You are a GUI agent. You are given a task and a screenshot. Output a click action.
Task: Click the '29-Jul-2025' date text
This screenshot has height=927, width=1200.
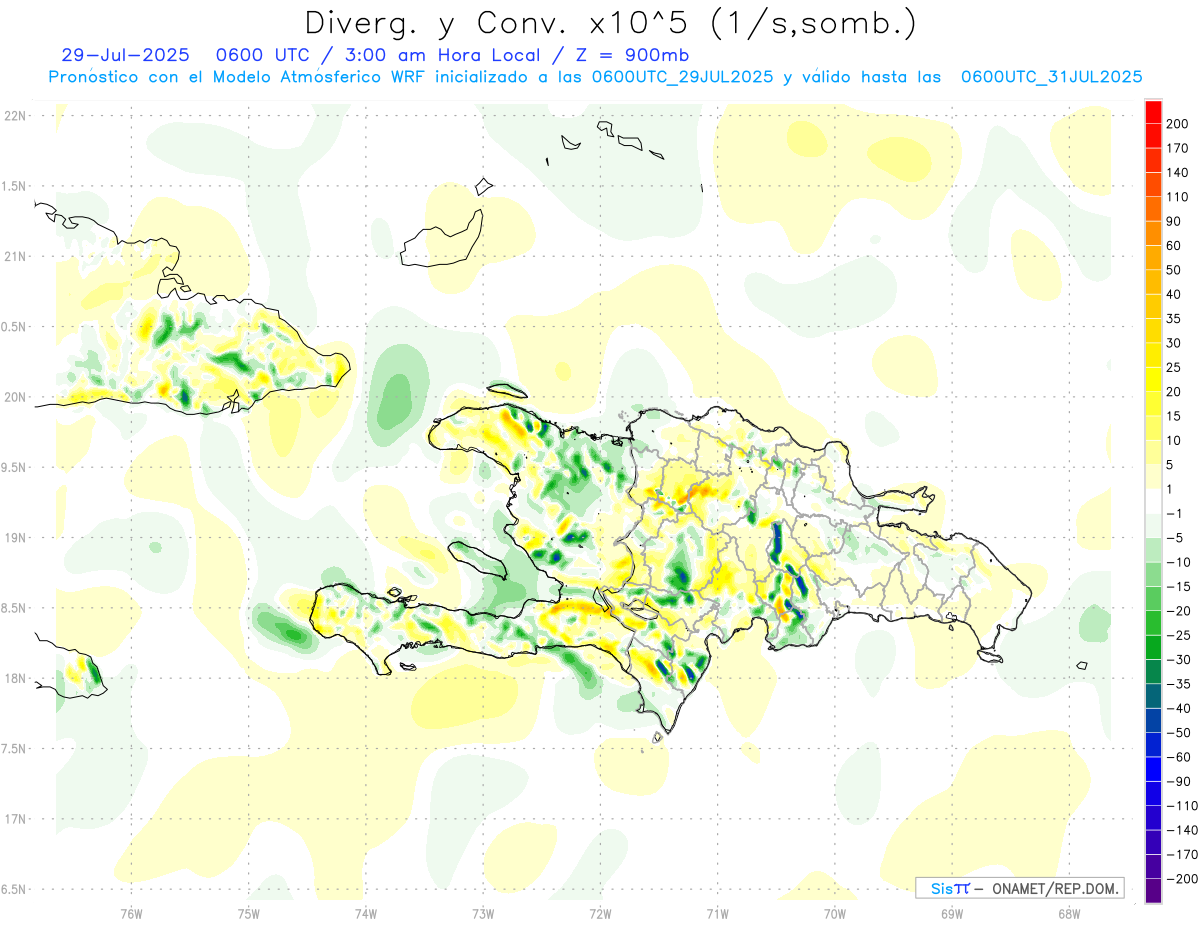(125, 55)
